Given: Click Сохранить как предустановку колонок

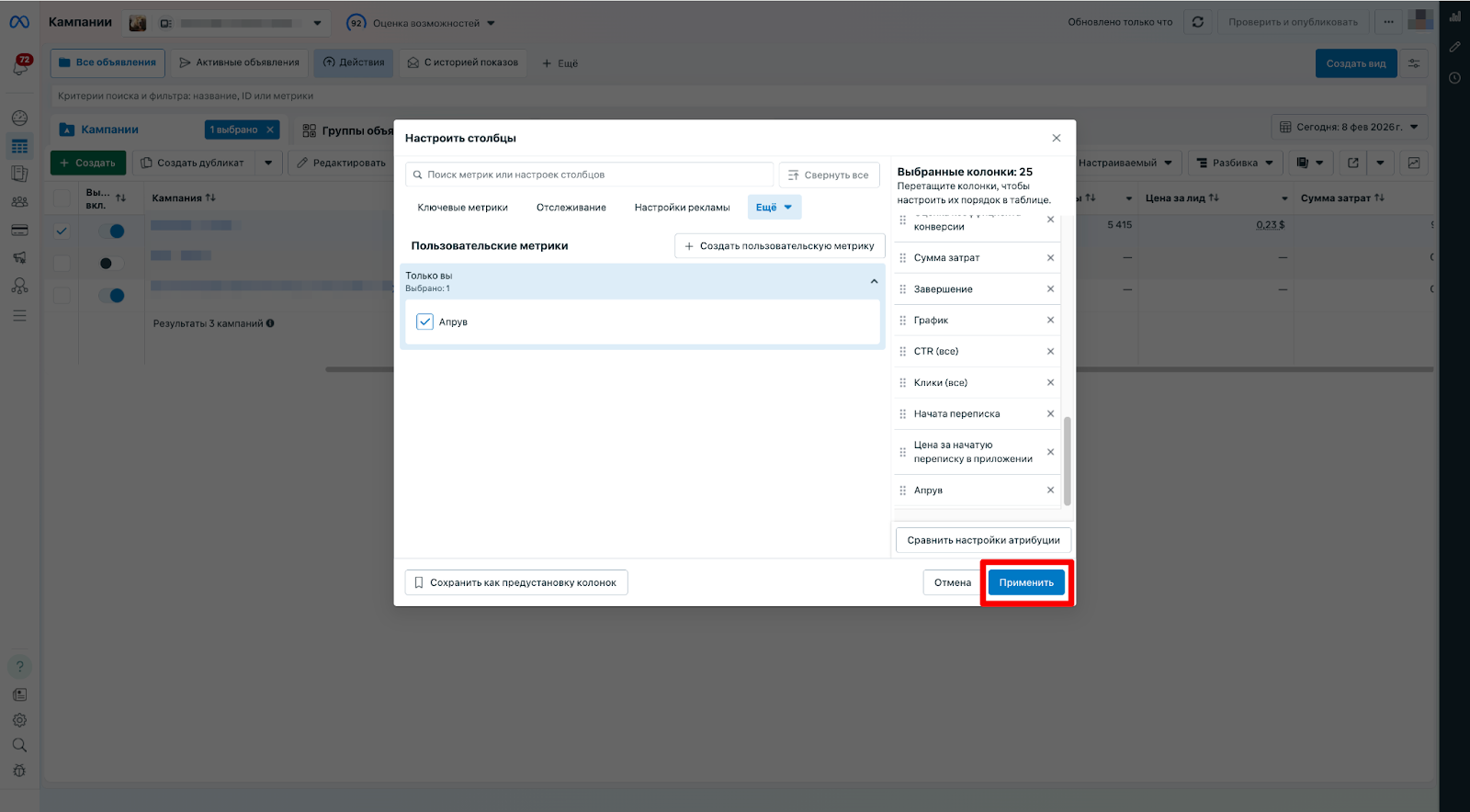Looking at the screenshot, I should click(x=516, y=582).
